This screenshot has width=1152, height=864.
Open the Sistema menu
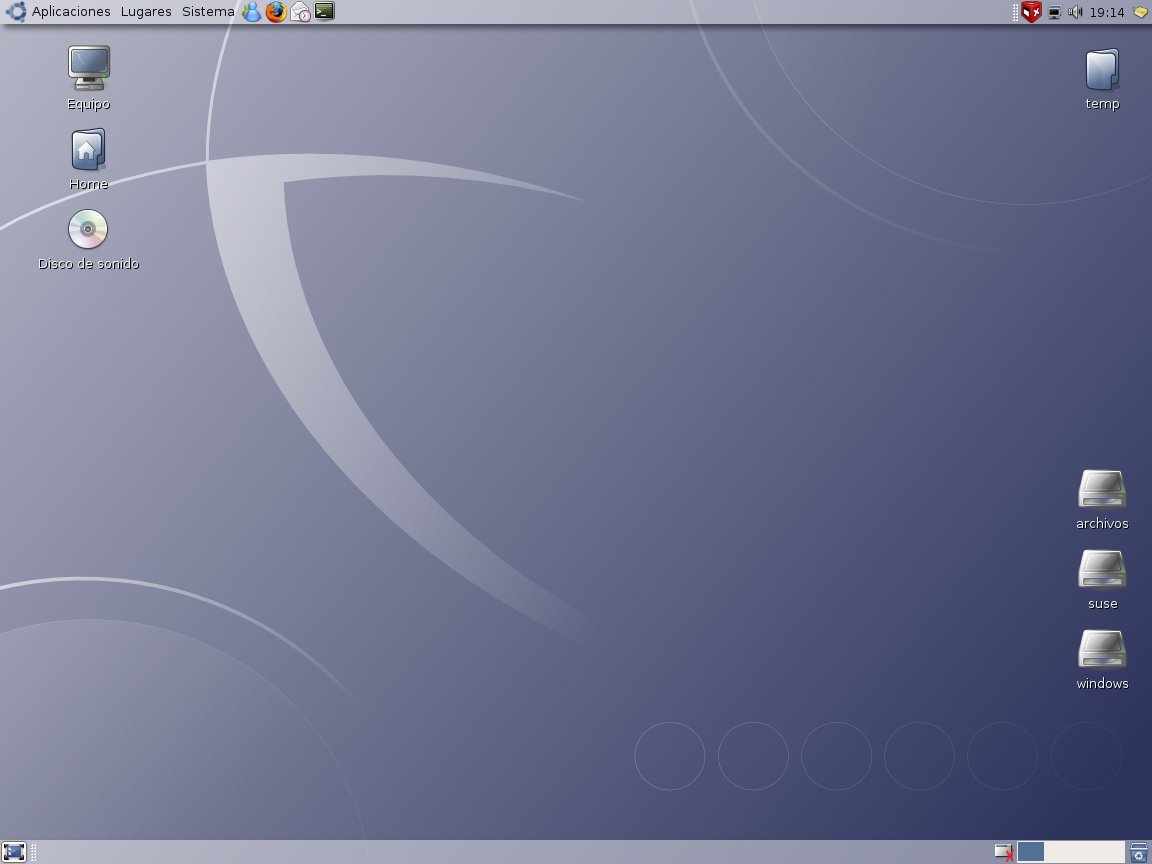point(208,12)
